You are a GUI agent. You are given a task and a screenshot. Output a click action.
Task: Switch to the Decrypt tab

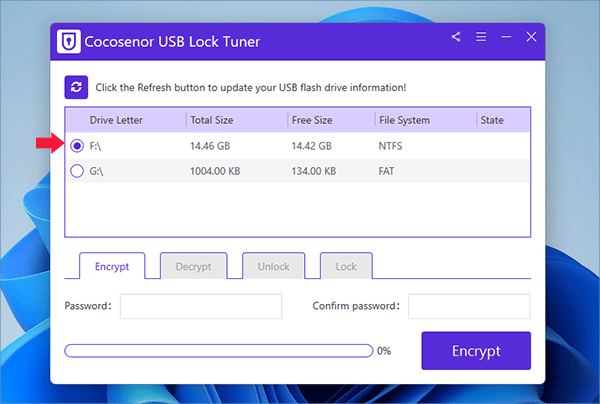pos(194,266)
